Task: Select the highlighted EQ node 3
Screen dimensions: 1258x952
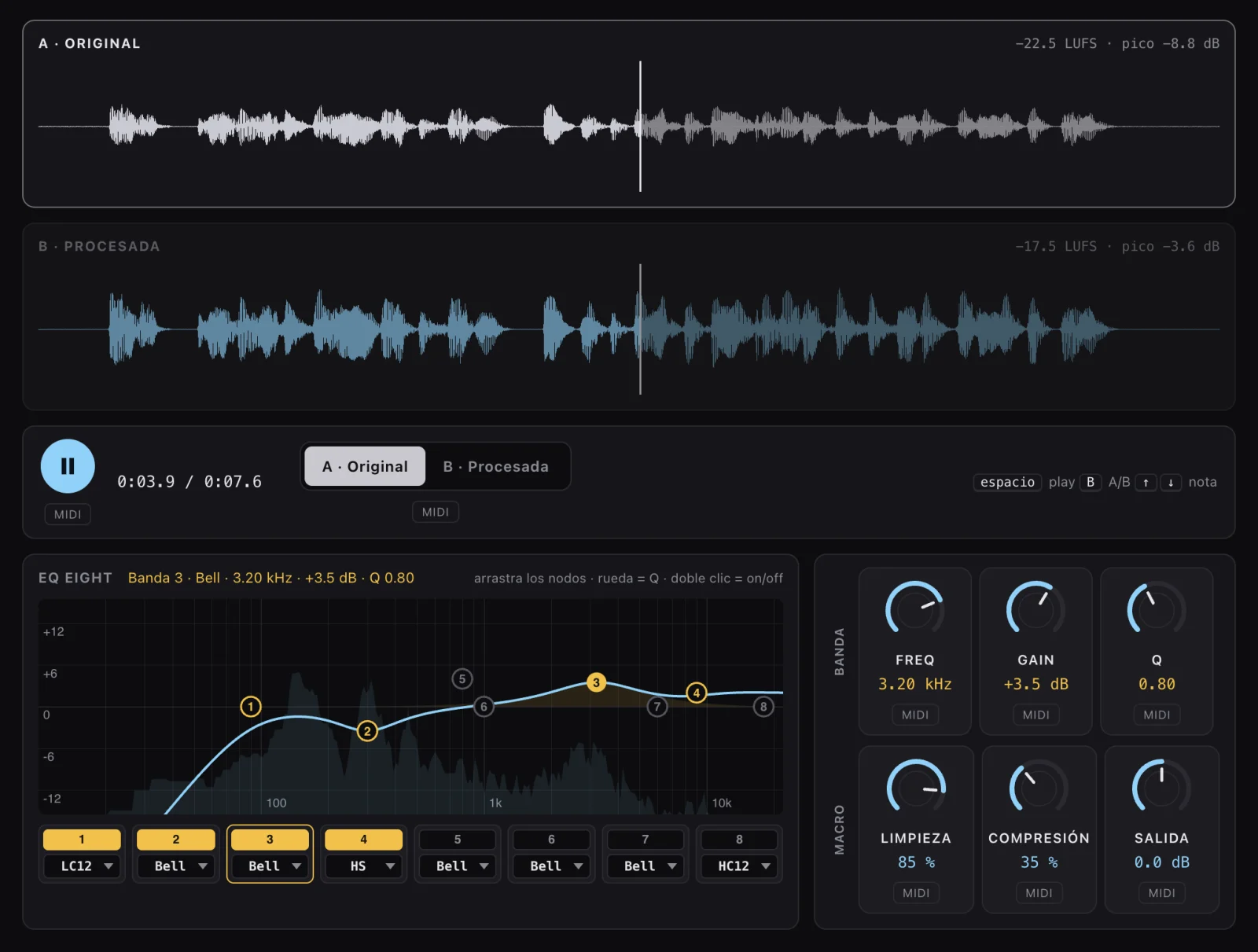Action: [x=596, y=682]
